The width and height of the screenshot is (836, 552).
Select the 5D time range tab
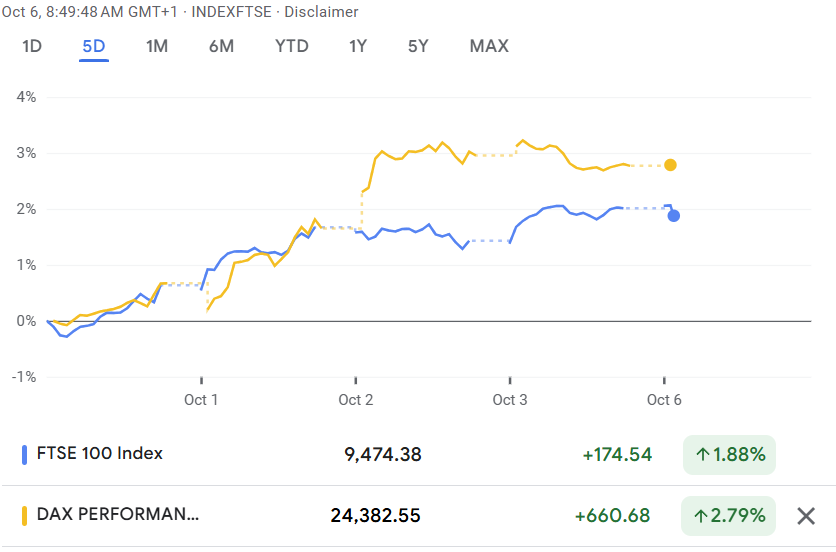94,46
